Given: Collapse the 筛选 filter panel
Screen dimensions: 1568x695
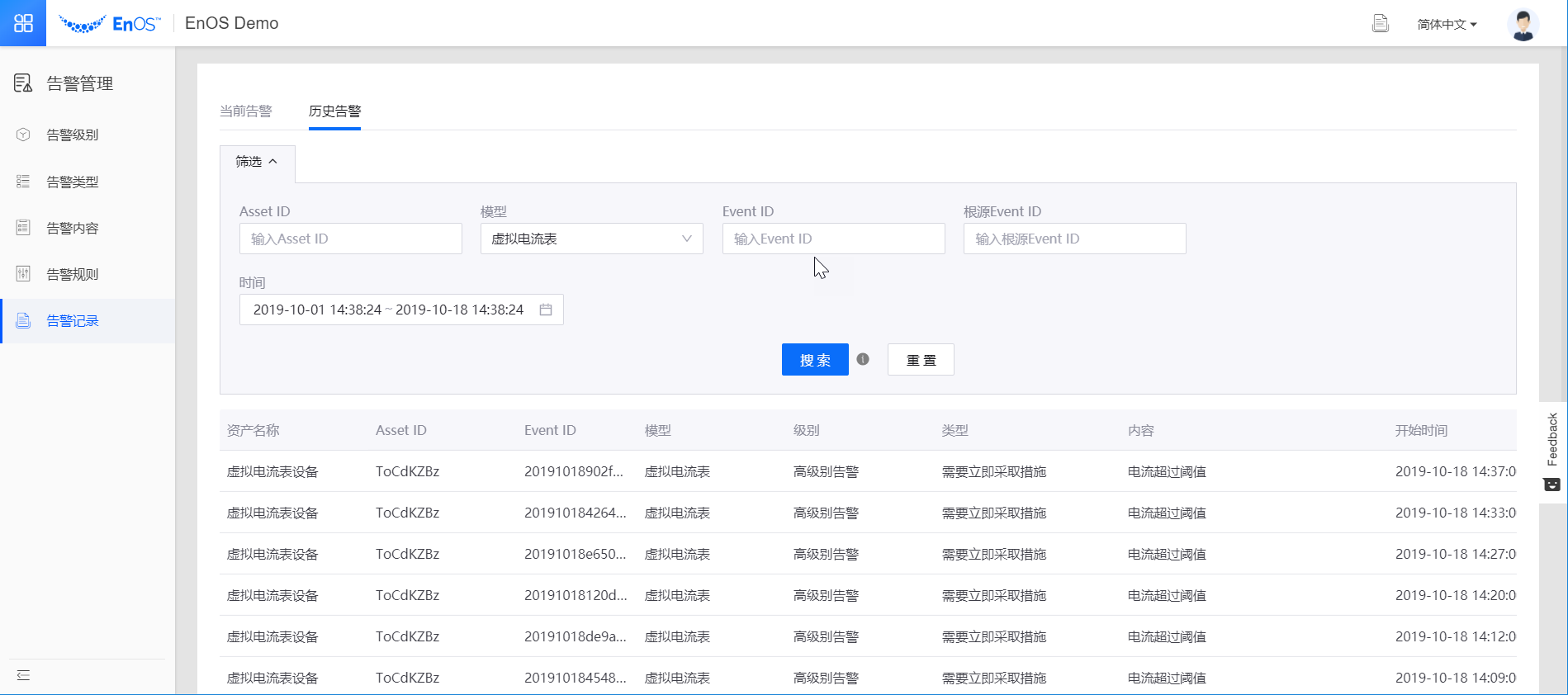Looking at the screenshot, I should (257, 162).
